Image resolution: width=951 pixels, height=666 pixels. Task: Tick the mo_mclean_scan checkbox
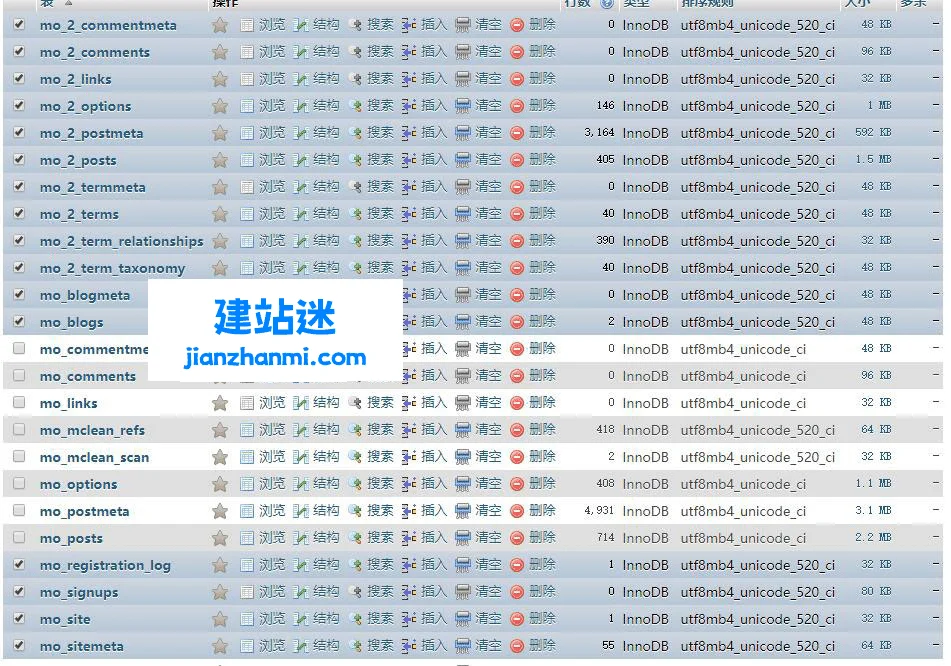click(19, 456)
